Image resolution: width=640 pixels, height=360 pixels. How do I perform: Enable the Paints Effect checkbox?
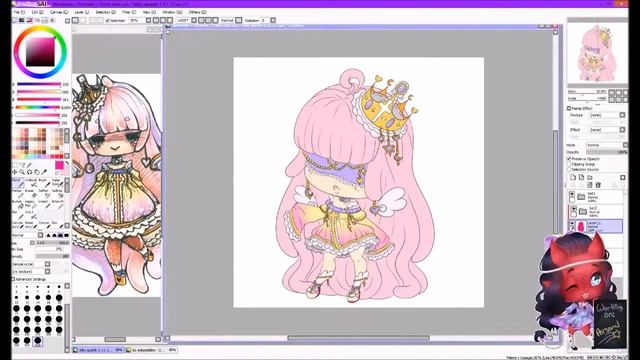click(569, 108)
